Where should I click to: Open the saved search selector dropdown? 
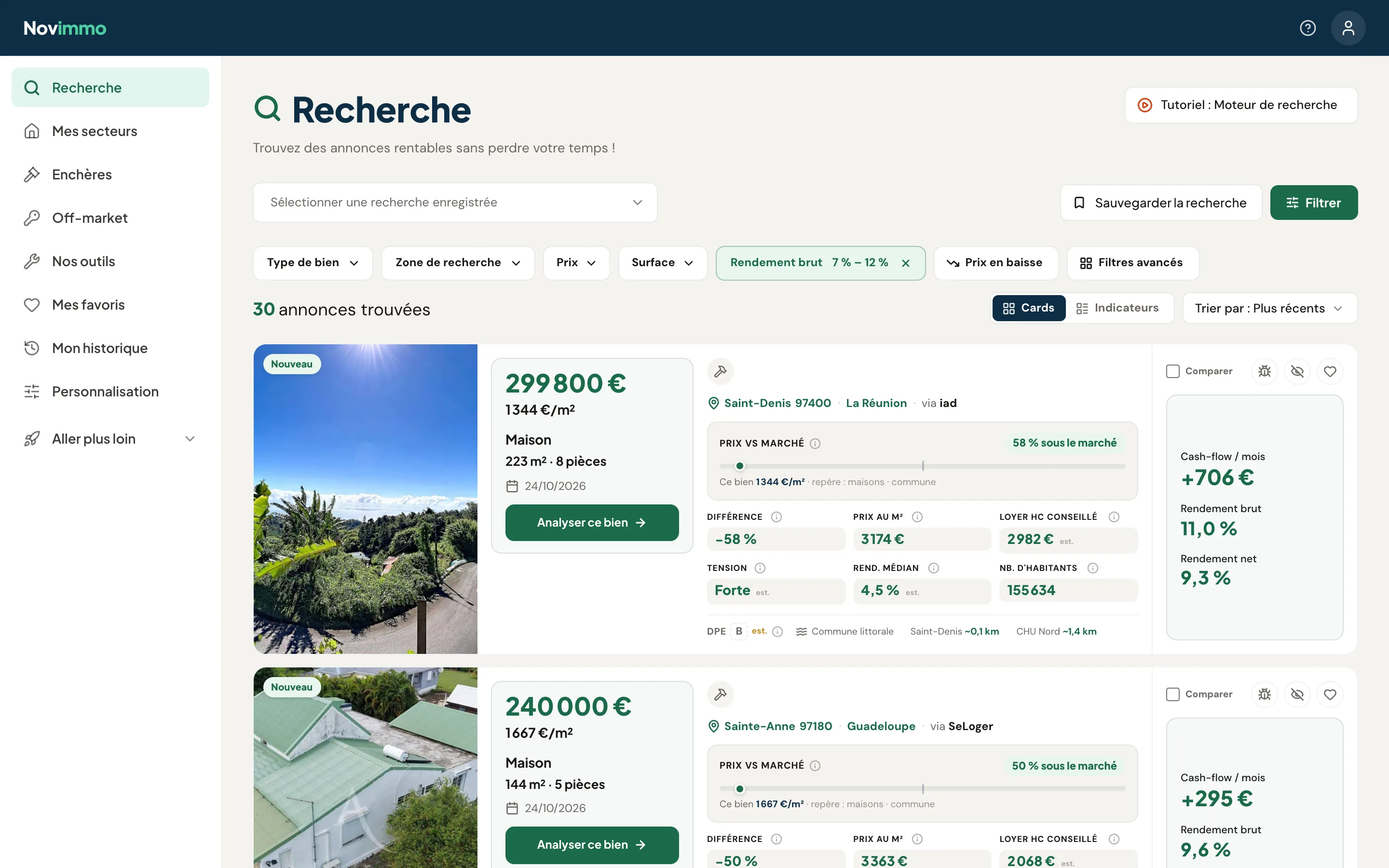[x=455, y=203]
